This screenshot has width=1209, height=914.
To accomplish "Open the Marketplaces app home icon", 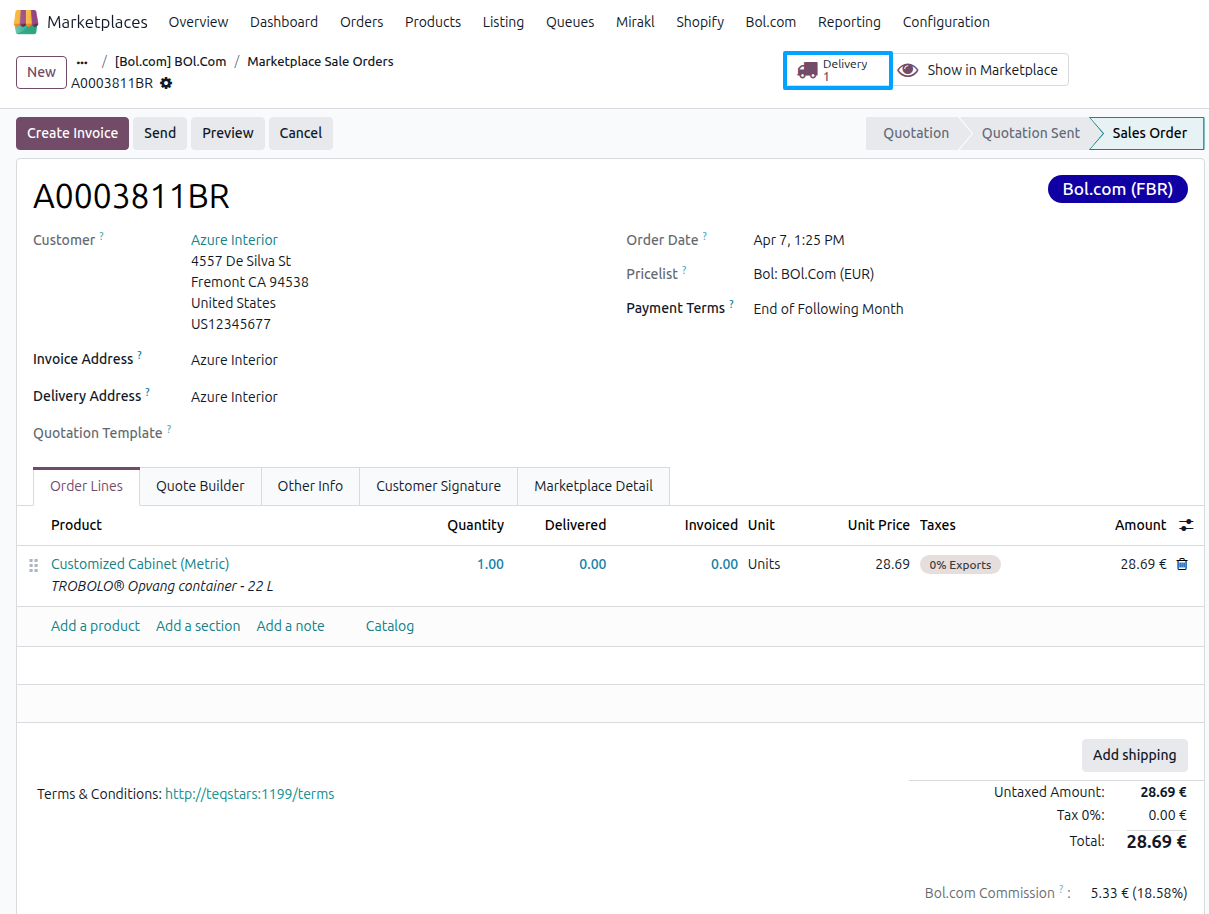I will [x=26, y=21].
